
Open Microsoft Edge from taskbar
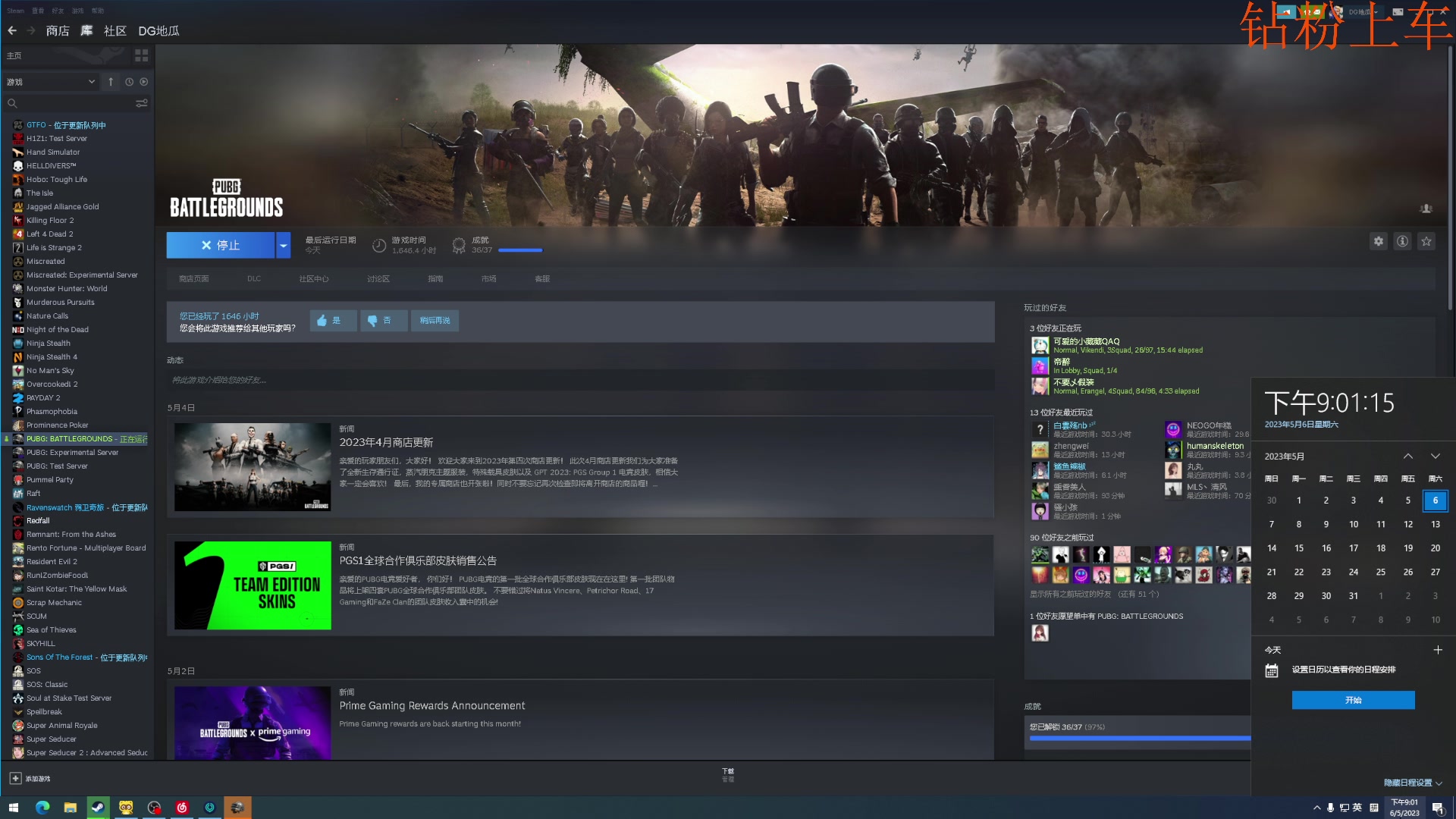[42, 808]
